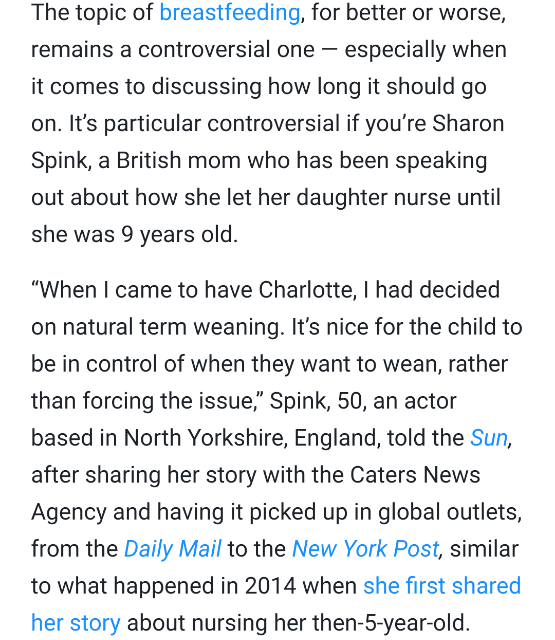Visit the New York Post link
This screenshot has width=555, height=640.
pos(366,549)
